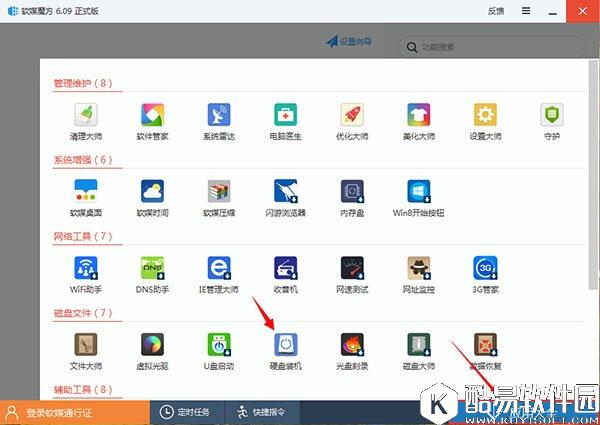This screenshot has width=600, height=425.
Task: Click the vertical scrollbar of tool list
Action: pos(593,174)
